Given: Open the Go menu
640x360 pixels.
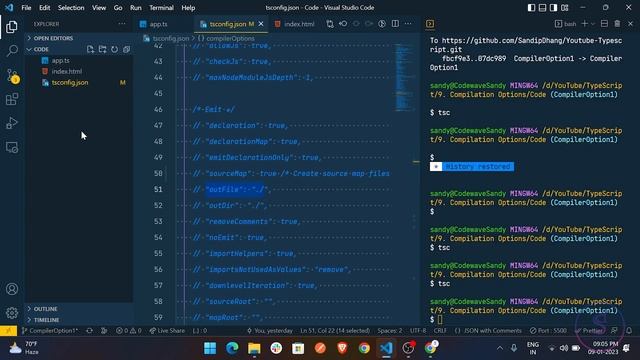Looking at the screenshot, I should 118,8.
